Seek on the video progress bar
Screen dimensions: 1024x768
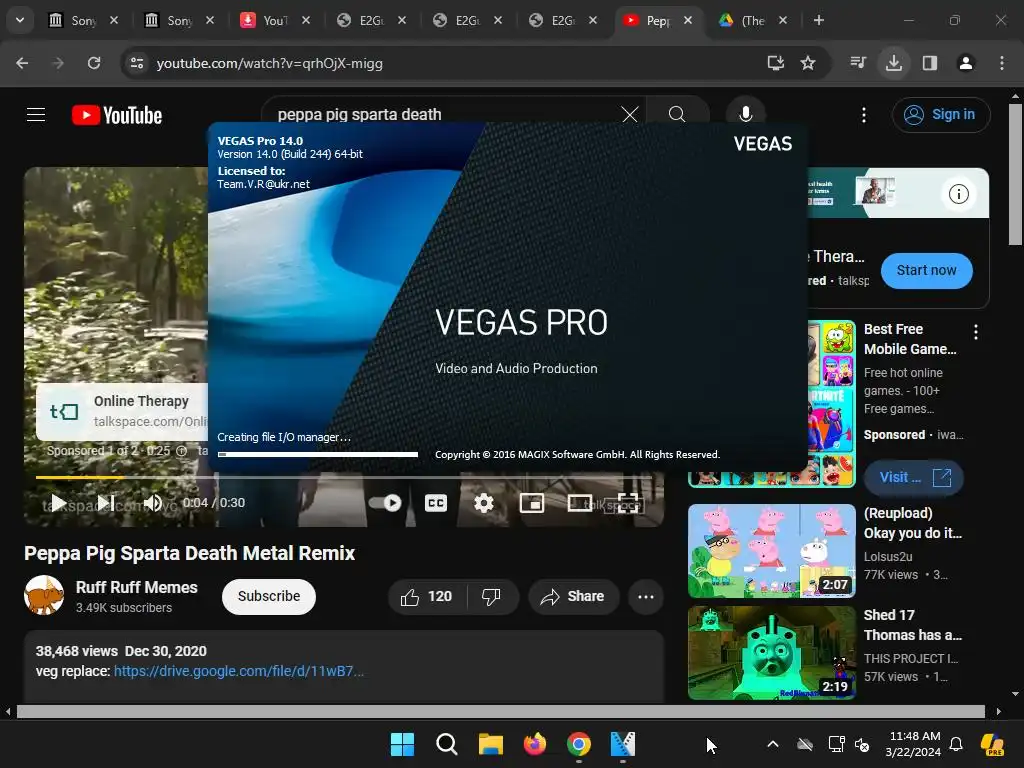[344, 477]
